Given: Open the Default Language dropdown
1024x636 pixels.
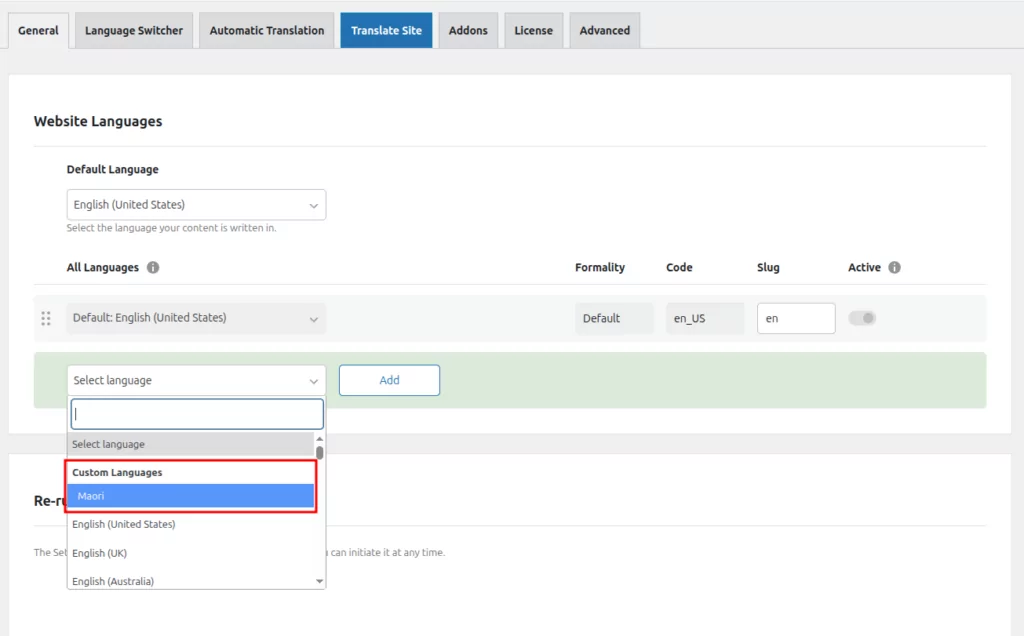Looking at the screenshot, I should (196, 205).
